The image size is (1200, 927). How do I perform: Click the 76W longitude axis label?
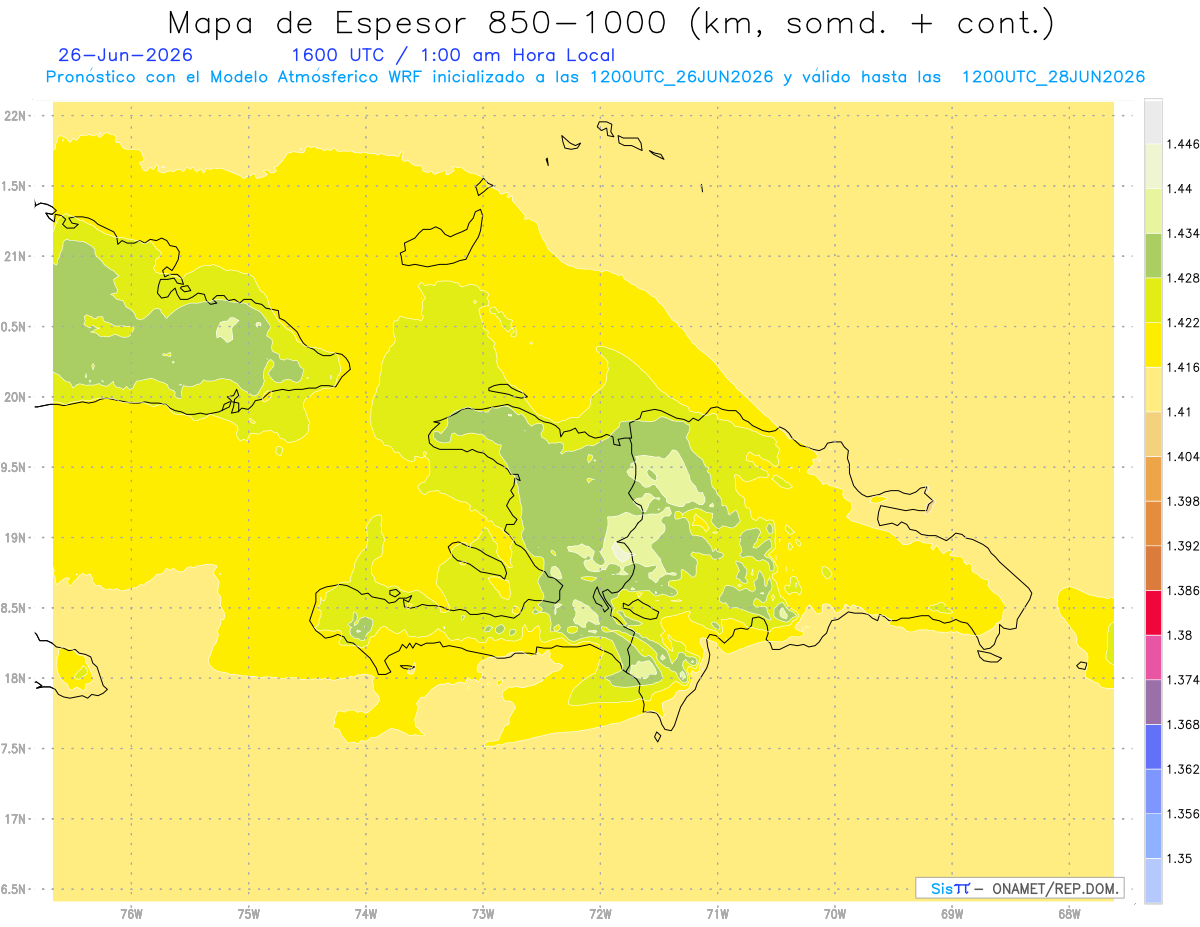(x=131, y=913)
